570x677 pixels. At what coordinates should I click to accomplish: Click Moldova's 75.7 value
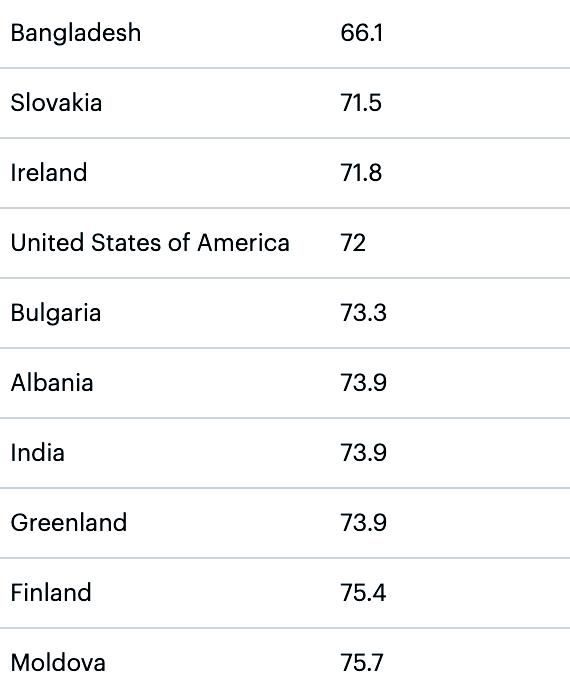362,663
